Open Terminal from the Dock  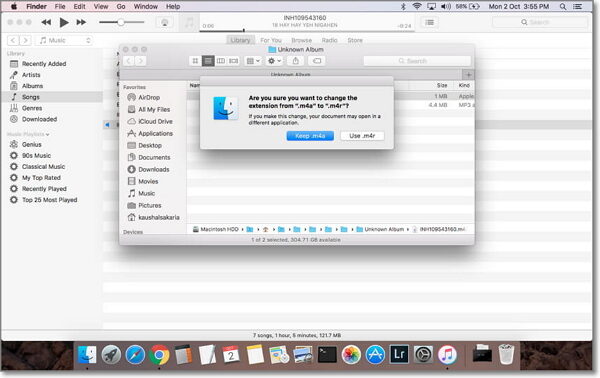coord(327,355)
